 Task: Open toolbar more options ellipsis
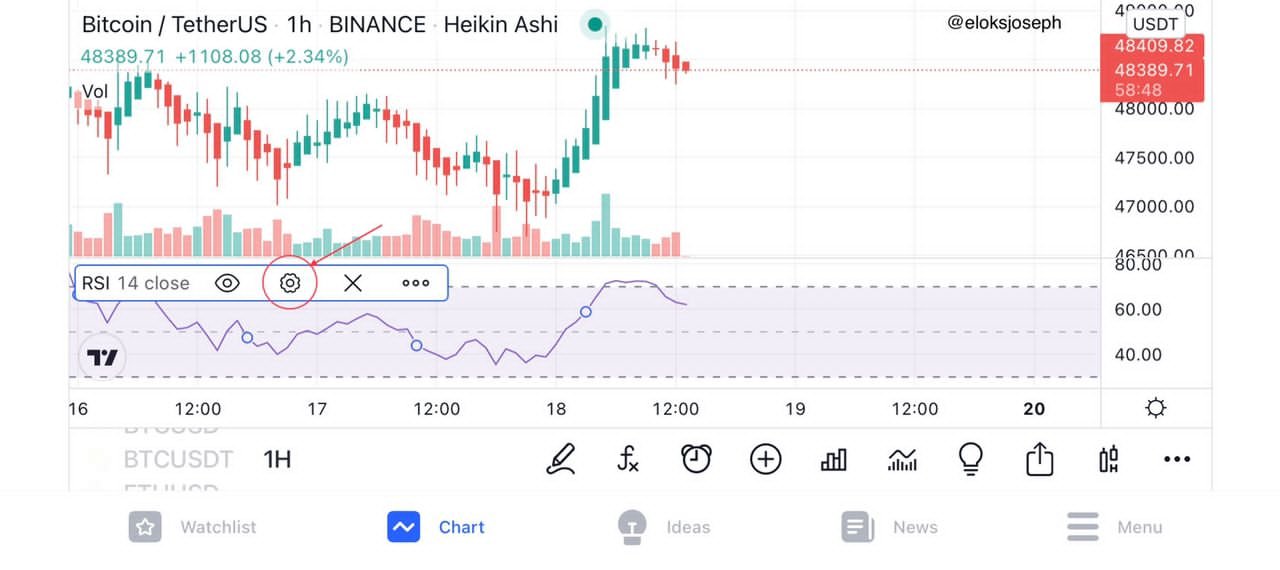coord(1177,459)
